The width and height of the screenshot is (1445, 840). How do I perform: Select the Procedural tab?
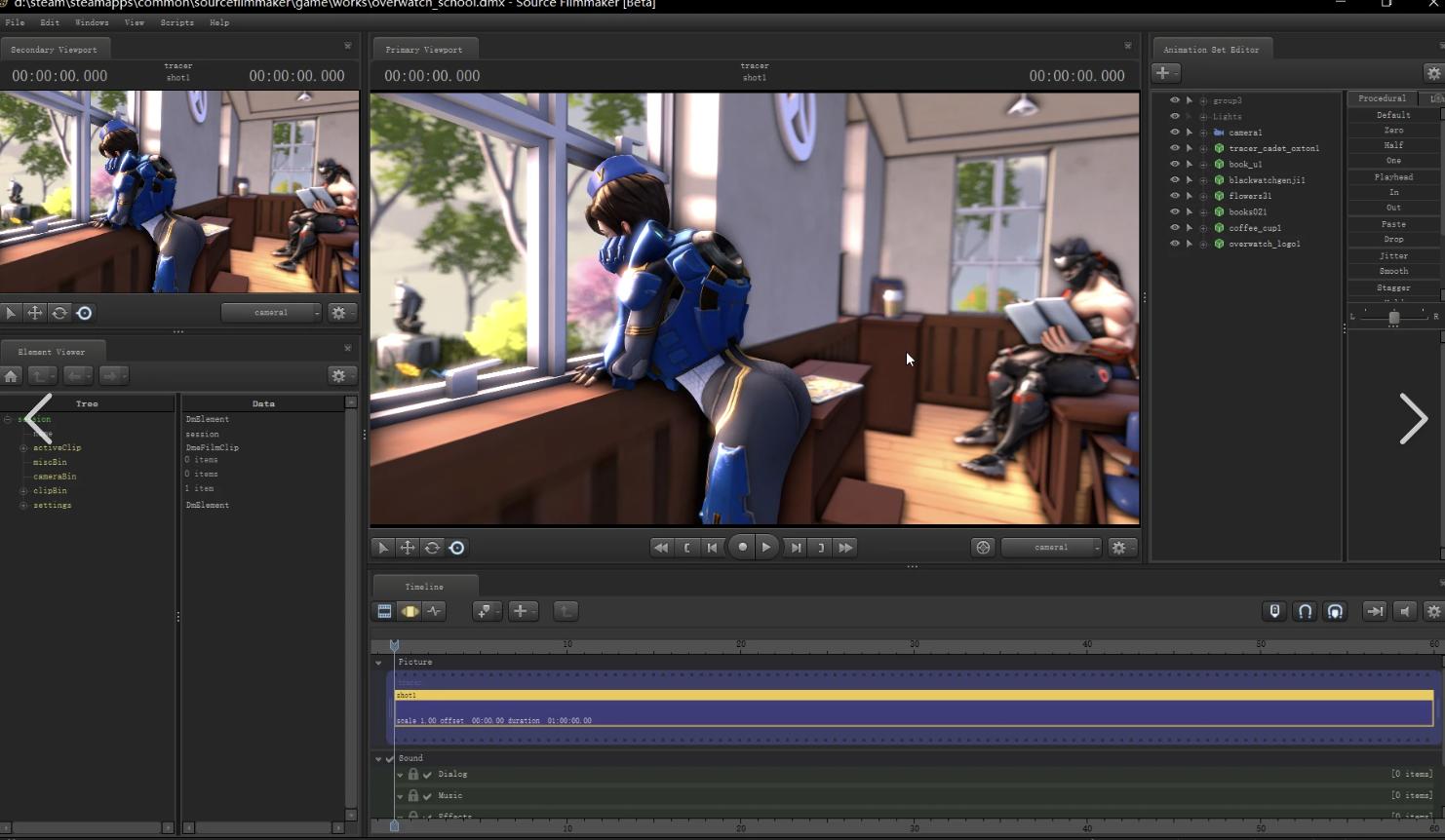(x=1382, y=98)
